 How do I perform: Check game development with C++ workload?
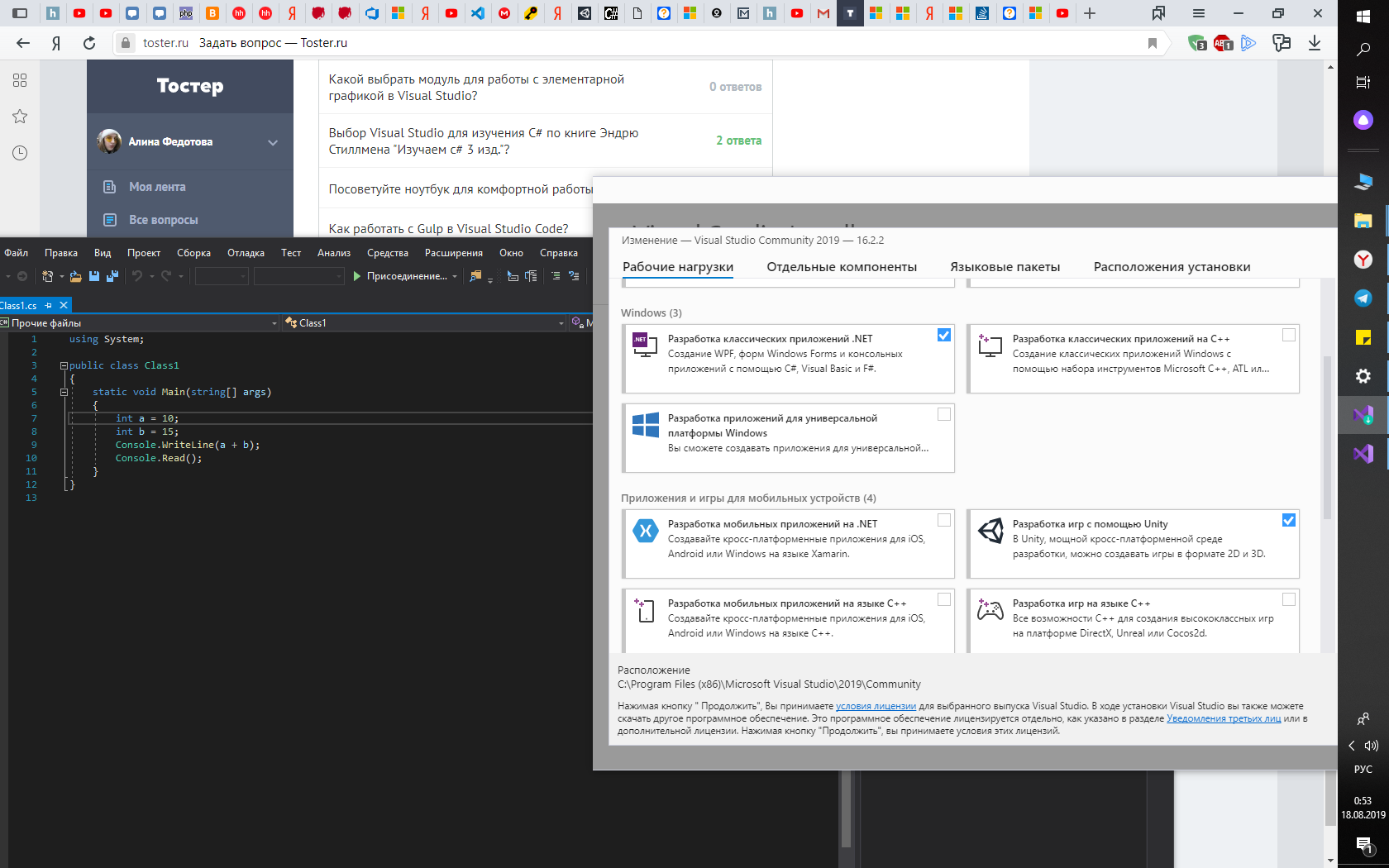(x=1289, y=599)
